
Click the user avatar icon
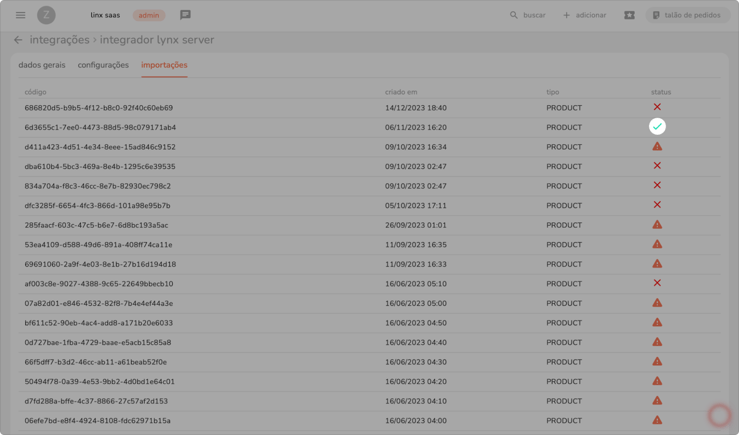click(x=46, y=15)
